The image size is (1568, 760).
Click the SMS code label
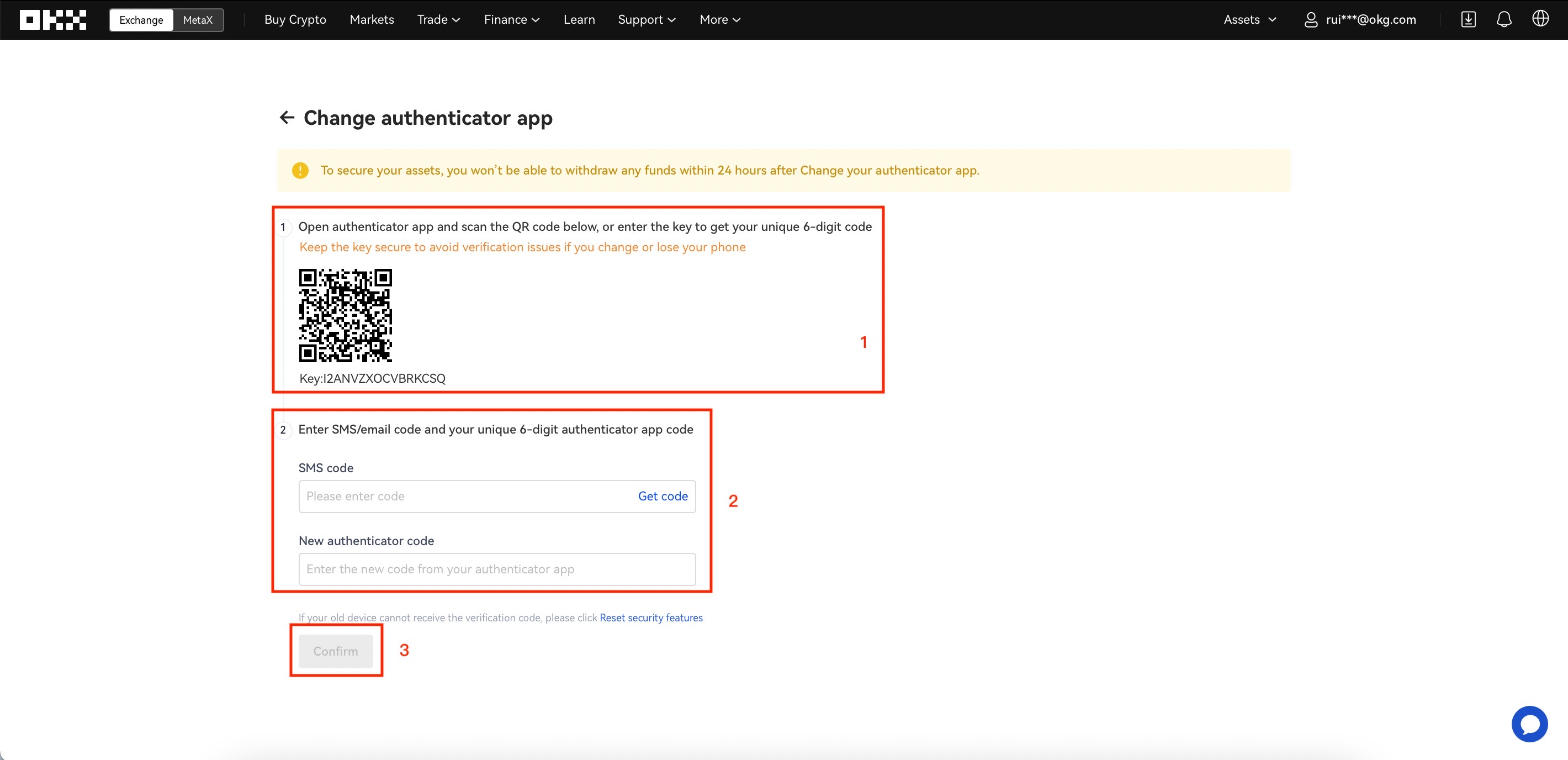[326, 468]
